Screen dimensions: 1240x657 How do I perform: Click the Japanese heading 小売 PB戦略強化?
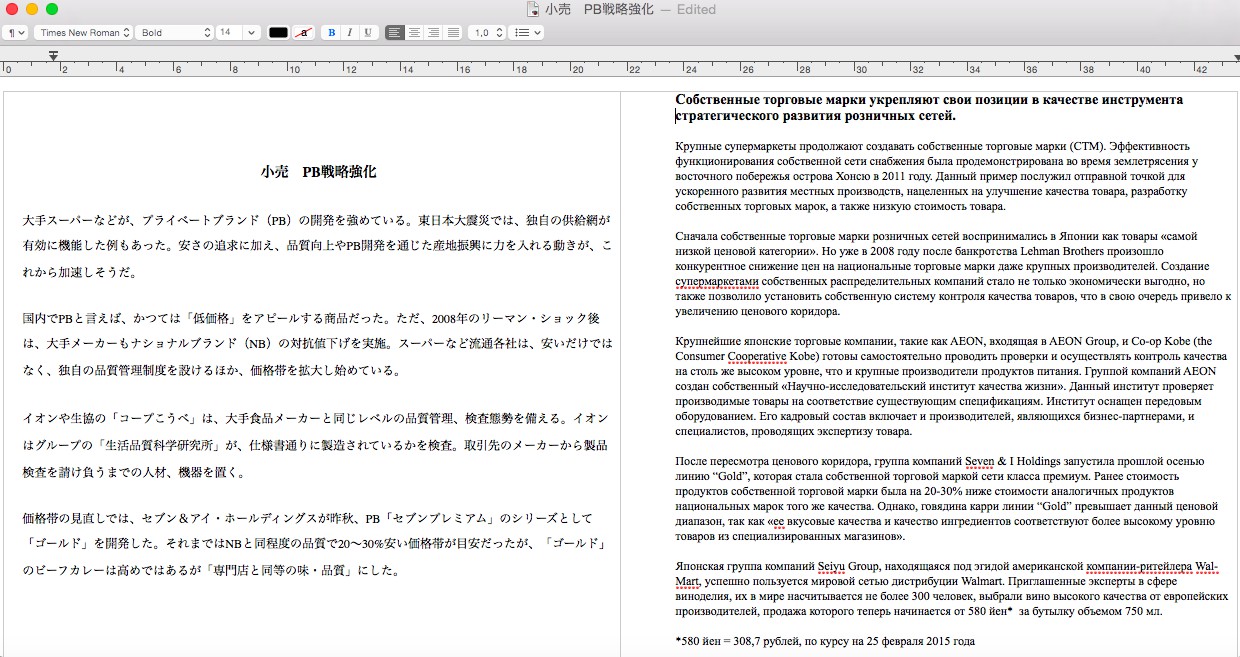click(x=318, y=171)
